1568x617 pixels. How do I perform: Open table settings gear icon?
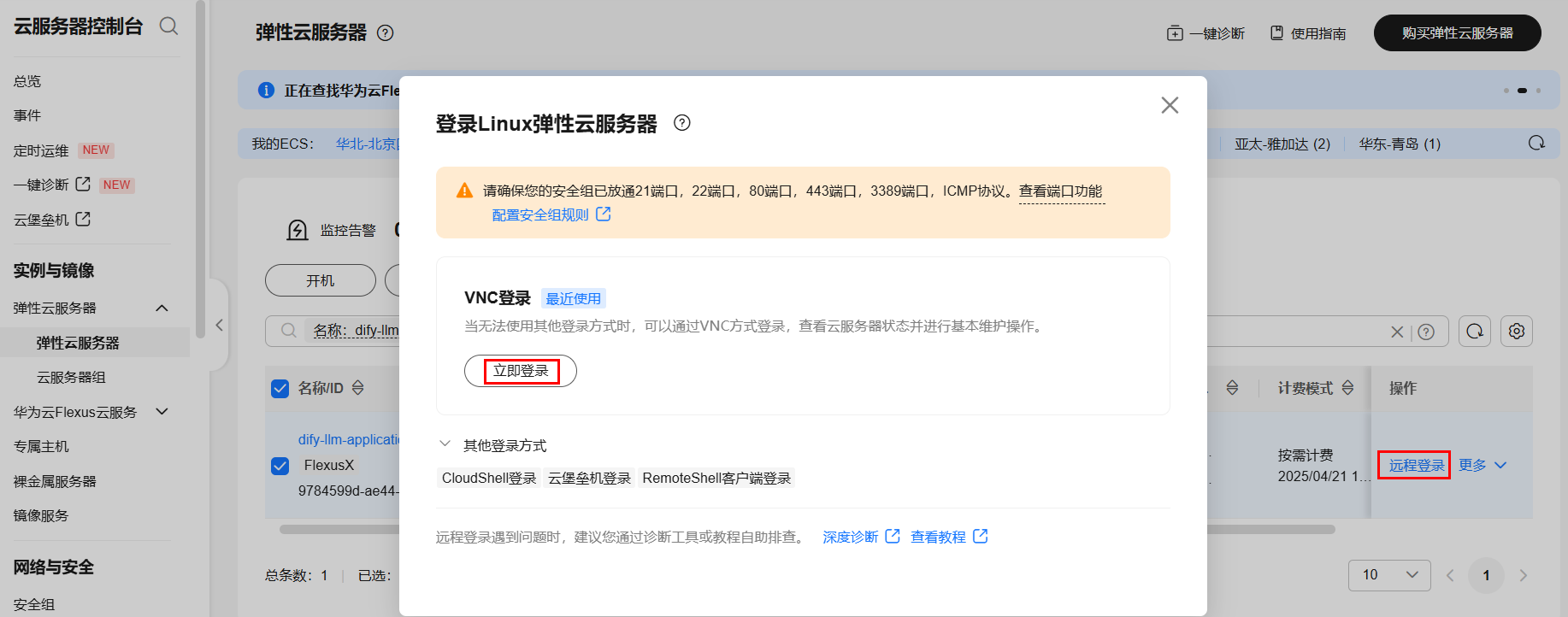(1517, 331)
